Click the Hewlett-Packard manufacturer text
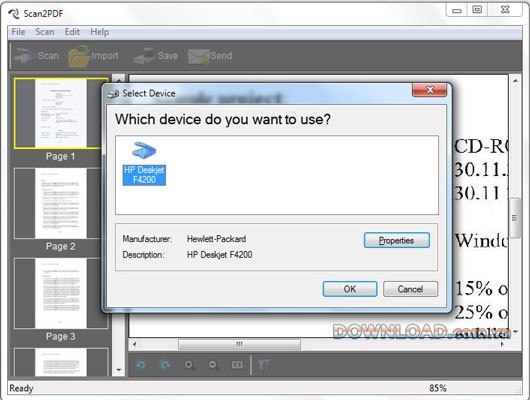The image size is (530, 400). tap(216, 239)
